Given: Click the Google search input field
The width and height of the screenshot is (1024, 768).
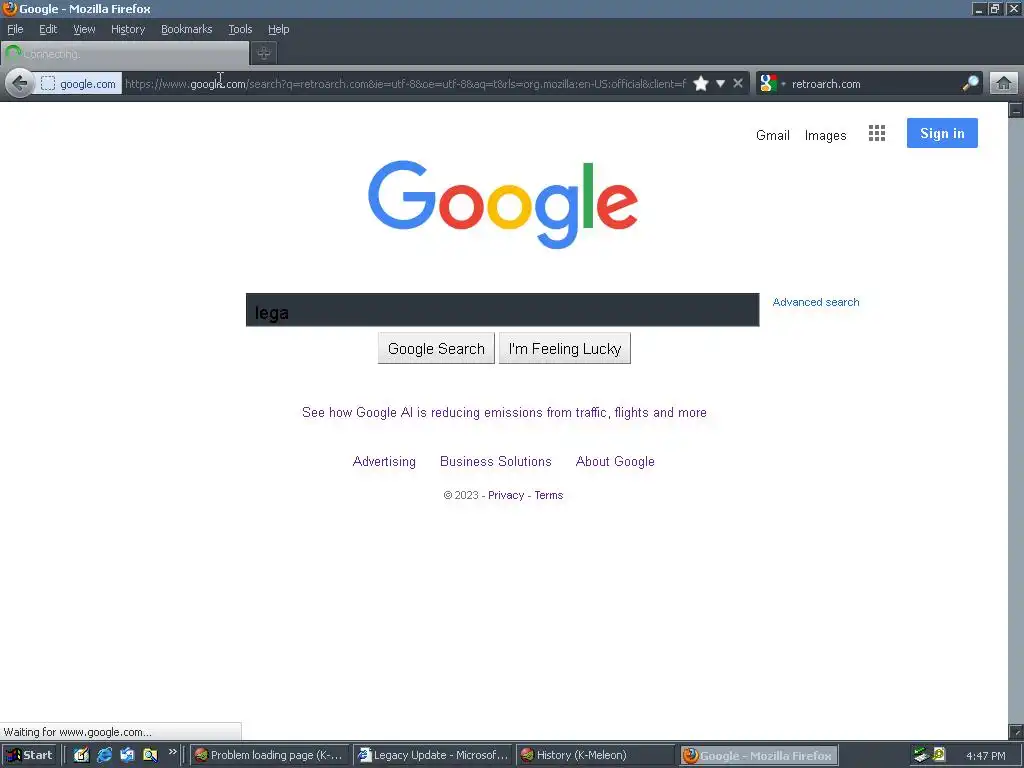Looking at the screenshot, I should pos(502,310).
